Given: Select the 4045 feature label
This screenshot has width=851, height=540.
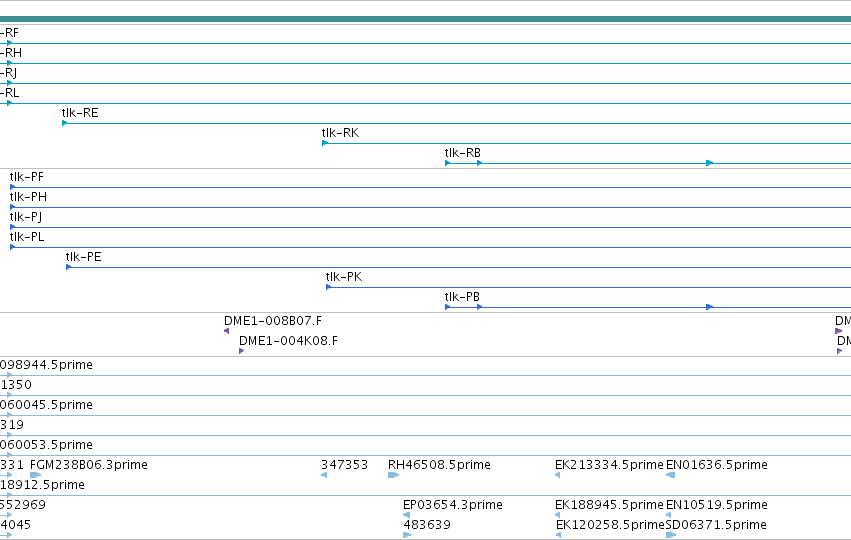Looking at the screenshot, I should (x=16, y=525).
